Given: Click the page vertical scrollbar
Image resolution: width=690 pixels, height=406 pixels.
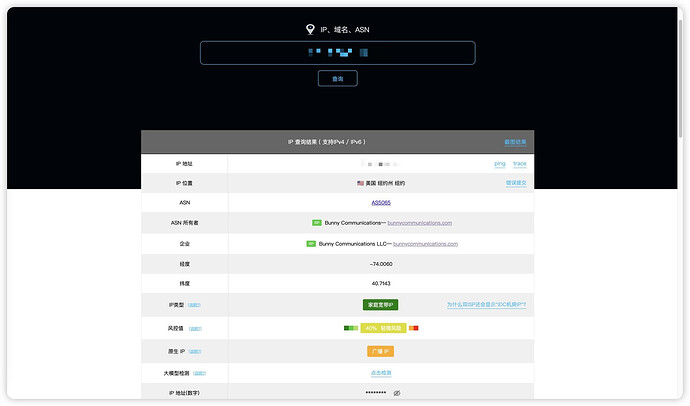Looking at the screenshot, I should 681,79.
